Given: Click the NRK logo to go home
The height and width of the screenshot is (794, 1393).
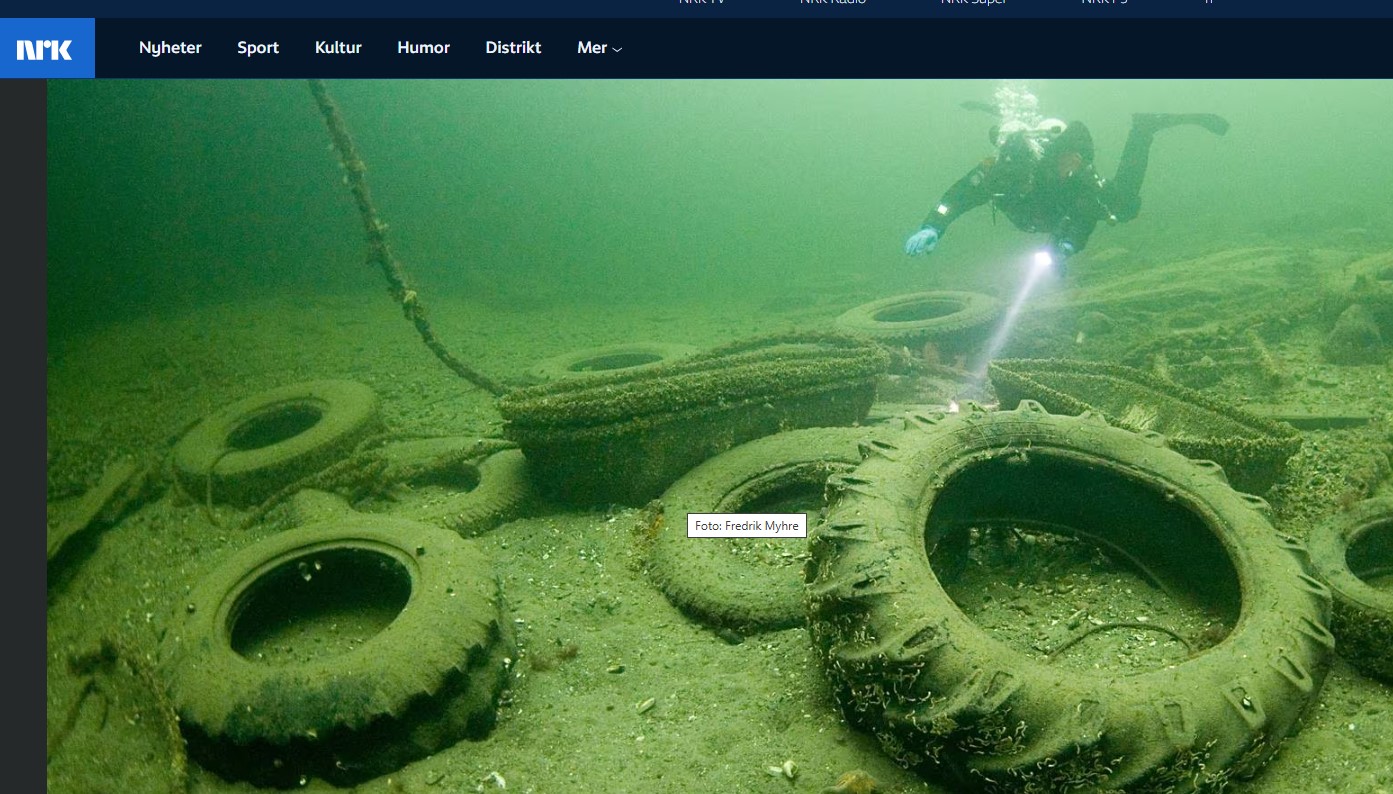Looking at the screenshot, I should point(46,48).
